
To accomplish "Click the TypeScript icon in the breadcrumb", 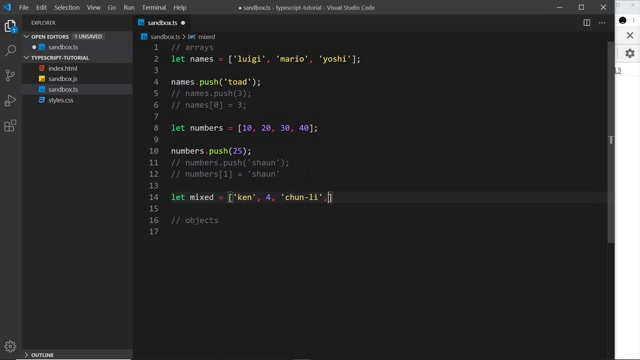I will point(144,37).
